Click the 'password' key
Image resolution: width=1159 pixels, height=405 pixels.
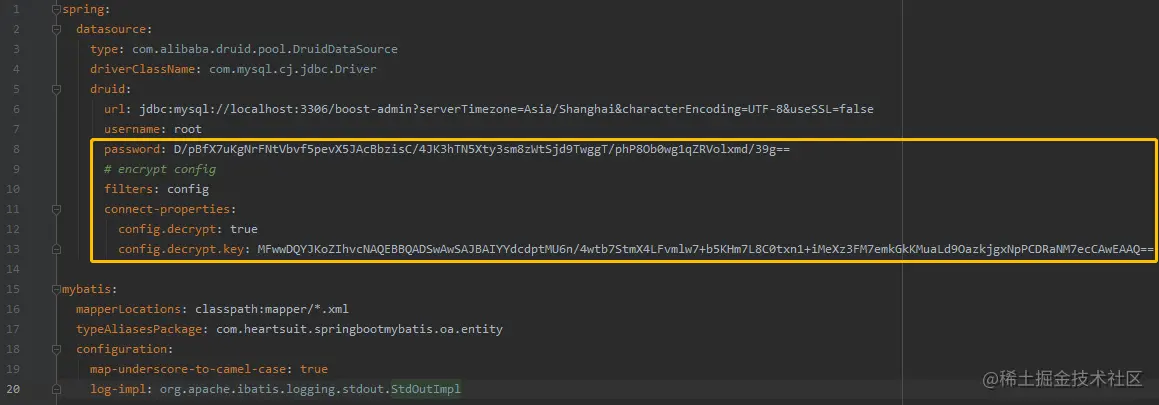132,149
